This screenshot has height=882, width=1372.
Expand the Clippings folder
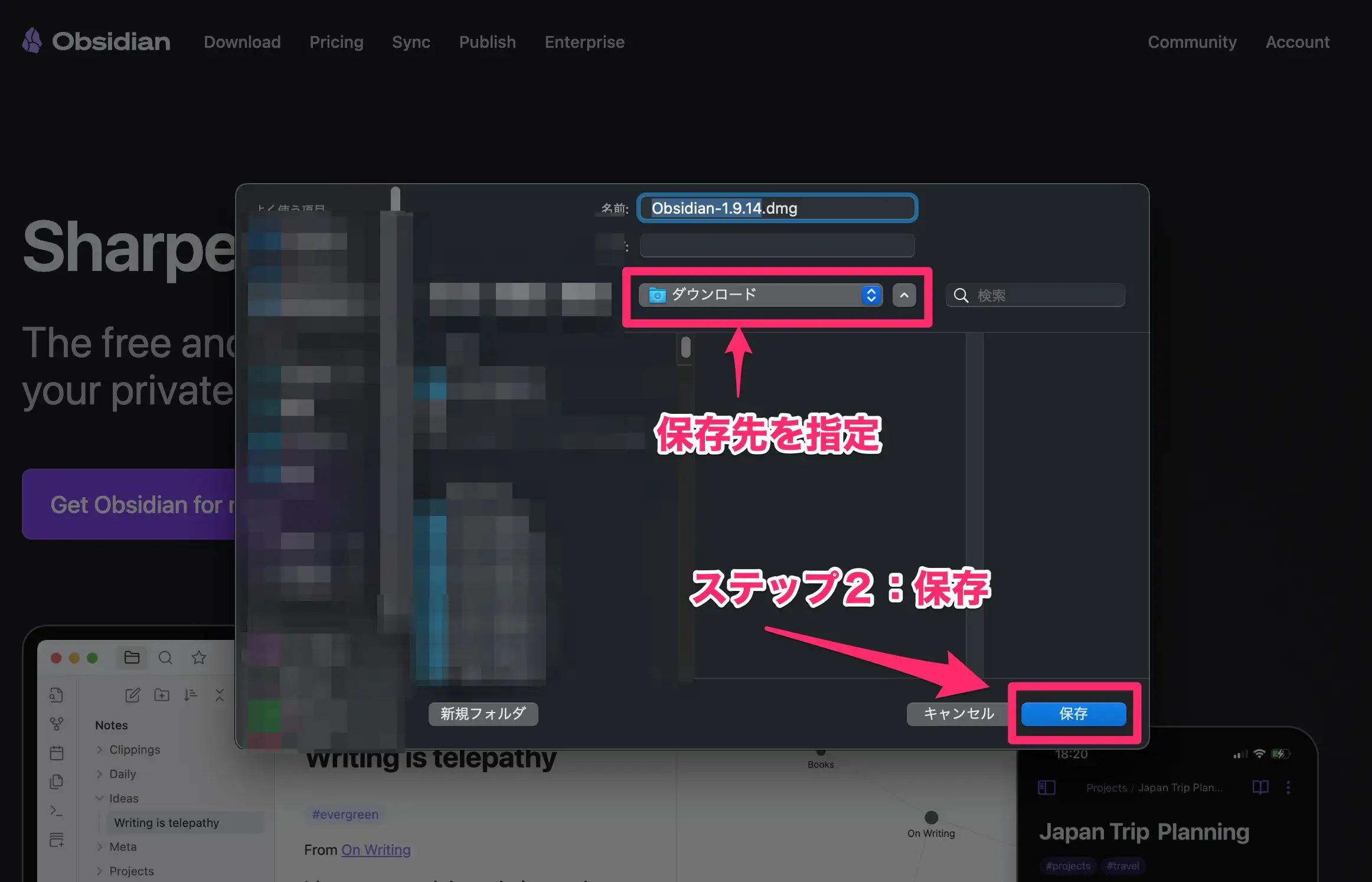[99, 749]
